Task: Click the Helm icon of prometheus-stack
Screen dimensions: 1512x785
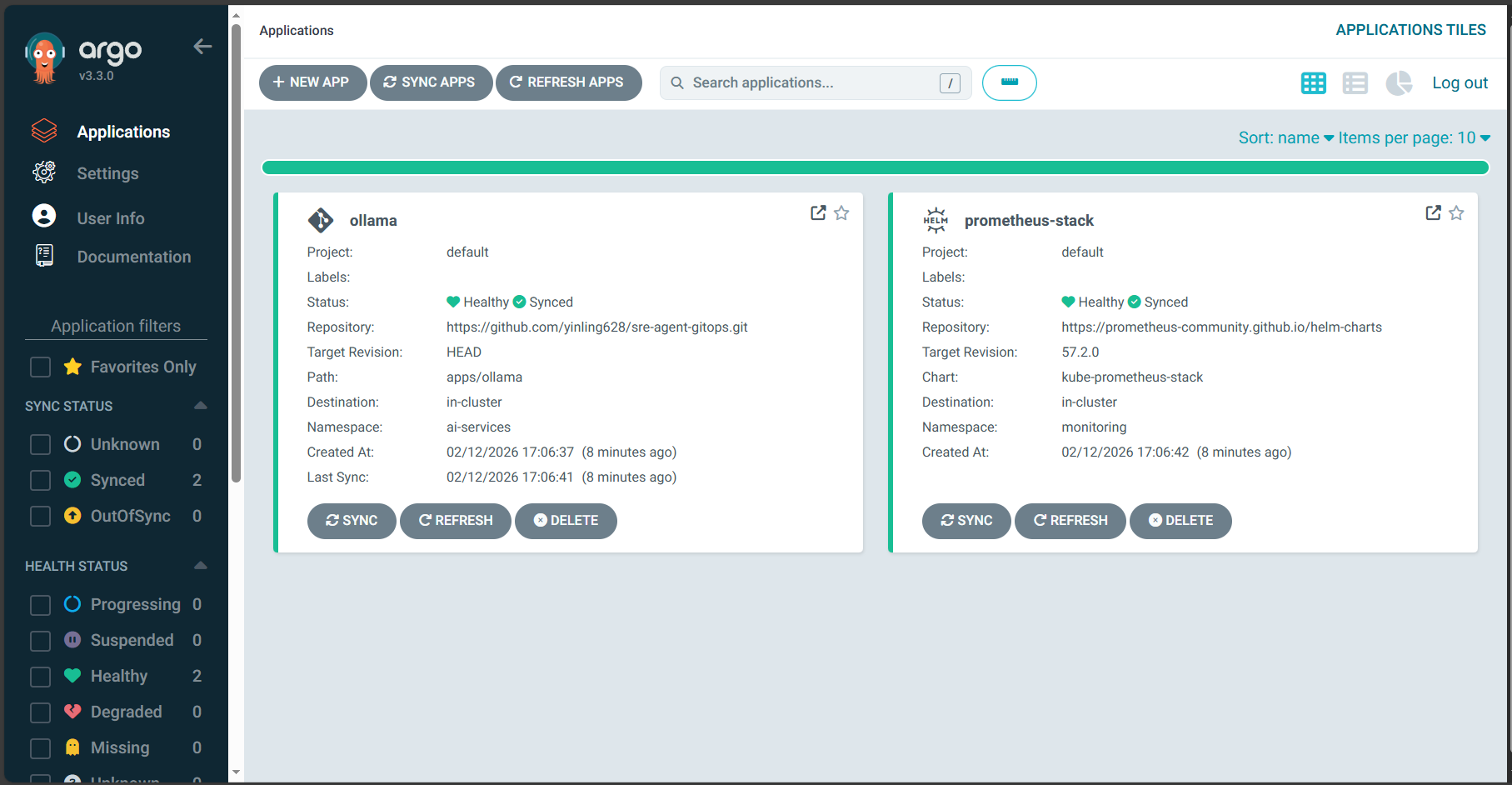Action: 936,220
